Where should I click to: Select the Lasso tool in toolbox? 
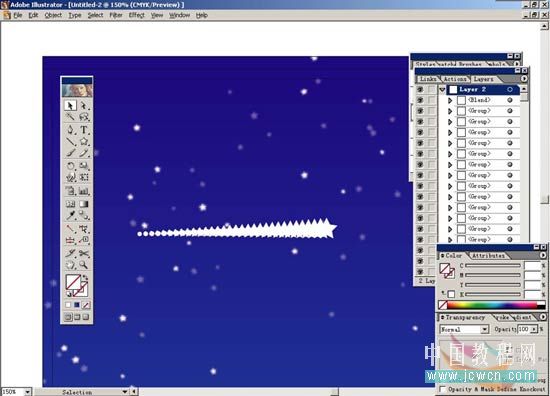click(x=84, y=117)
